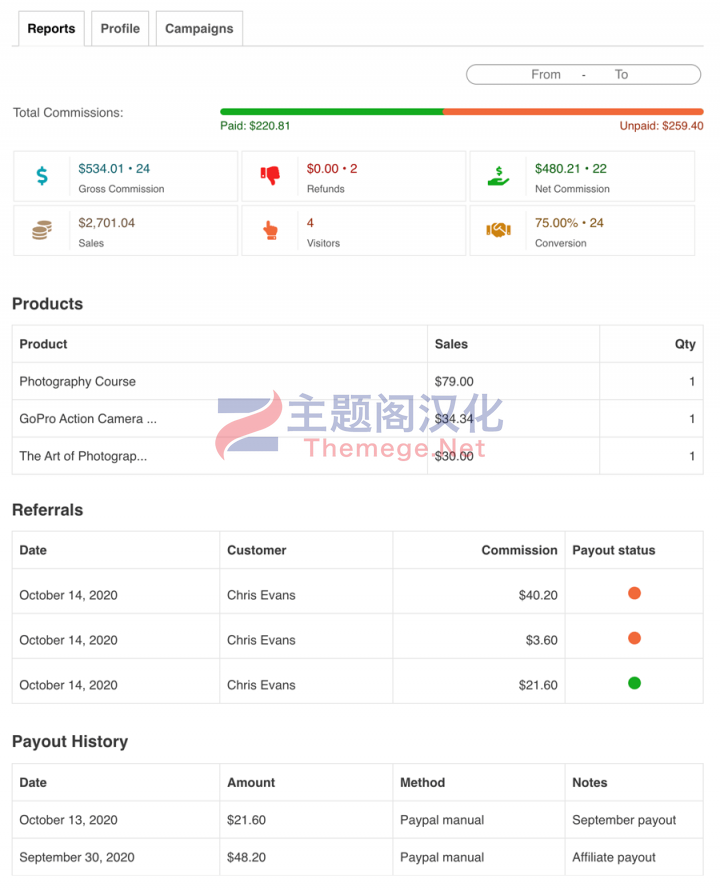The height and width of the screenshot is (891, 720).
Task: Click the From date field
Action: tap(546, 74)
